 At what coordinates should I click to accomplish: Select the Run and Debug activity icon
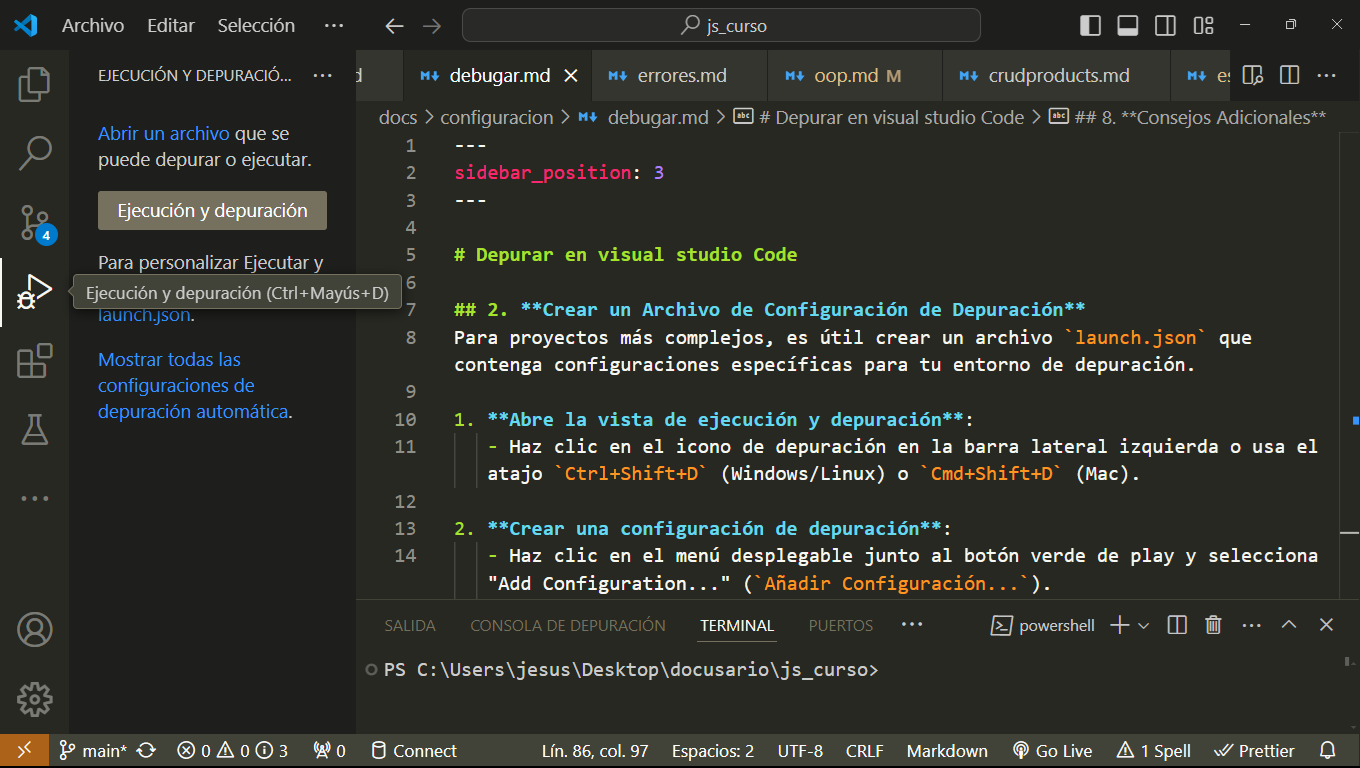(x=34, y=292)
